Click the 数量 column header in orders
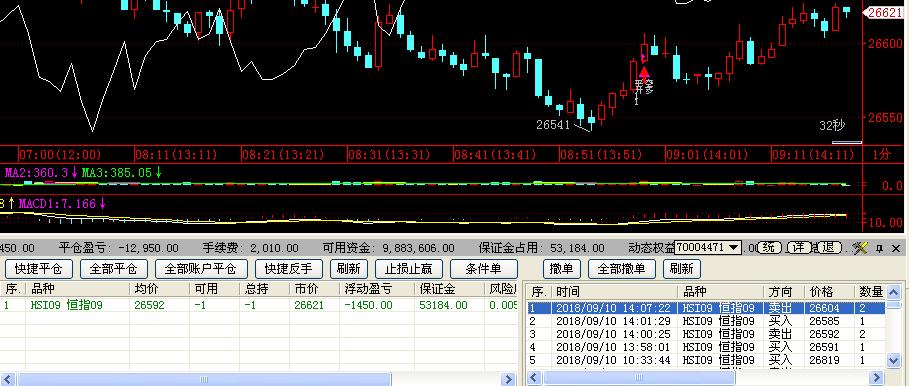 [870, 292]
